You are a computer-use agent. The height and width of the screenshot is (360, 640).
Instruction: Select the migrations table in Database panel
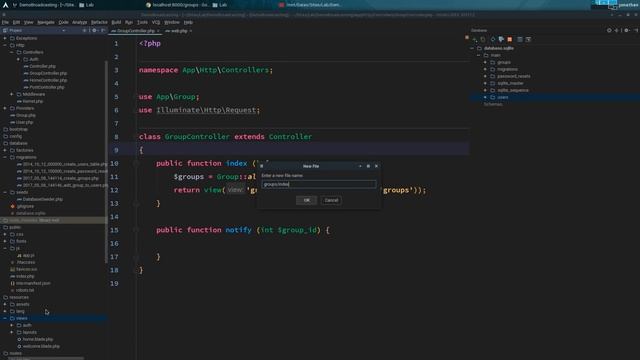click(x=507, y=69)
